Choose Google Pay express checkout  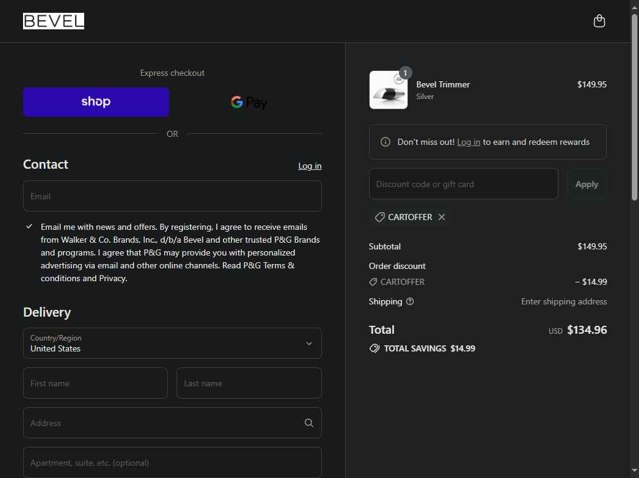coord(249,102)
